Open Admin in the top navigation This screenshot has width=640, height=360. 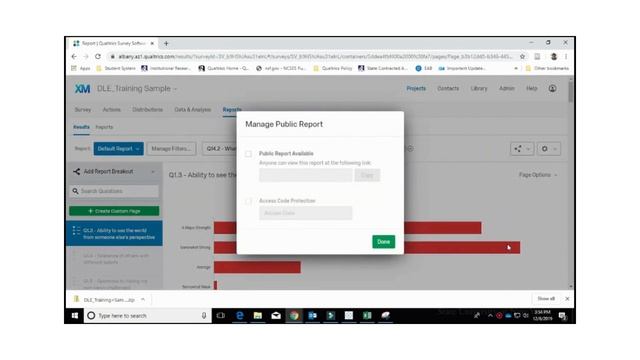point(507,89)
